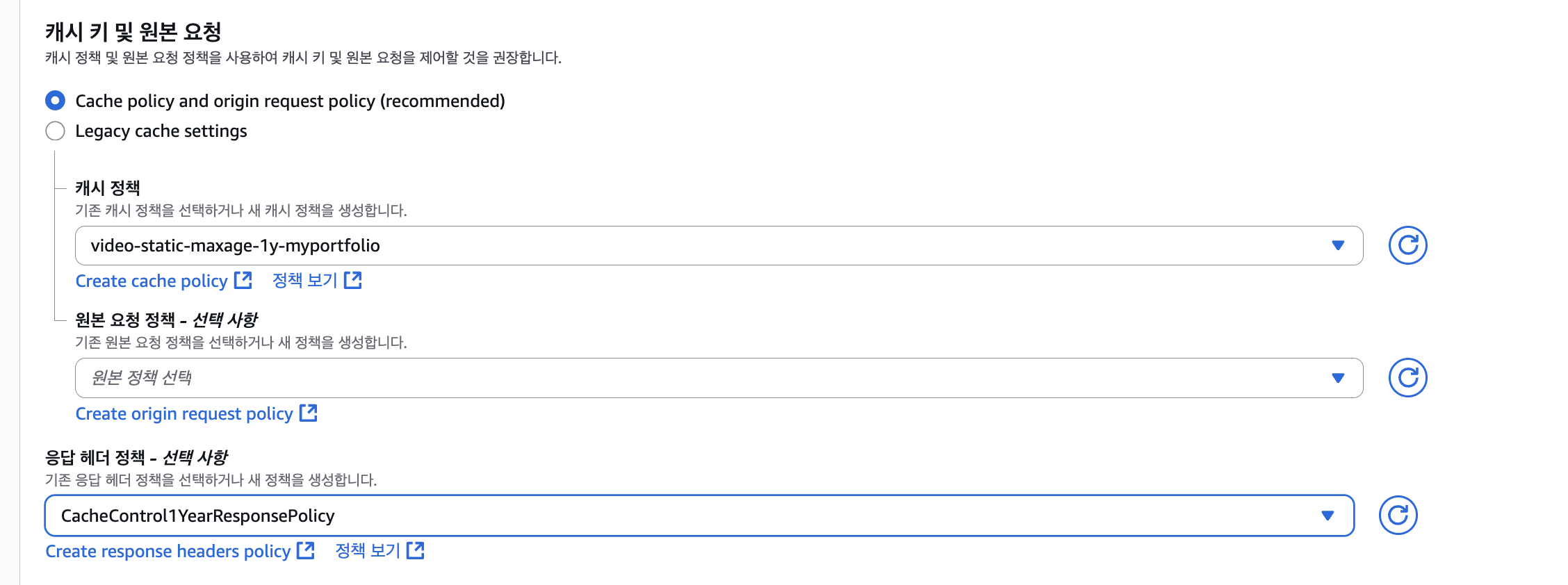Select Legacy cache settings radio button
Viewport: 1568px width, 585px height.
coord(56,131)
